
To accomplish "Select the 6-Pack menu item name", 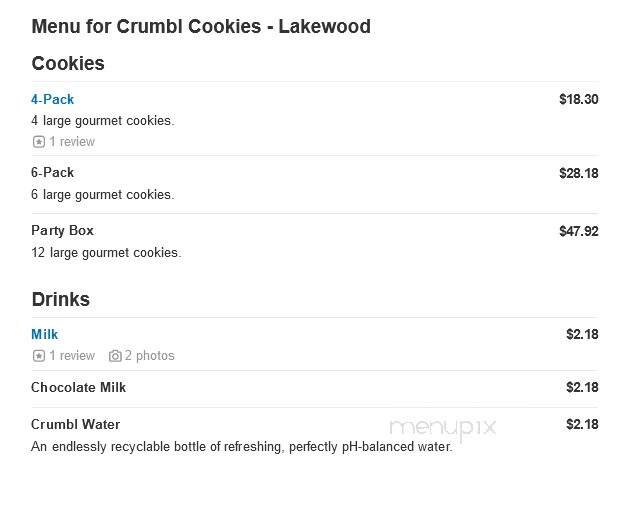I will point(52,172).
